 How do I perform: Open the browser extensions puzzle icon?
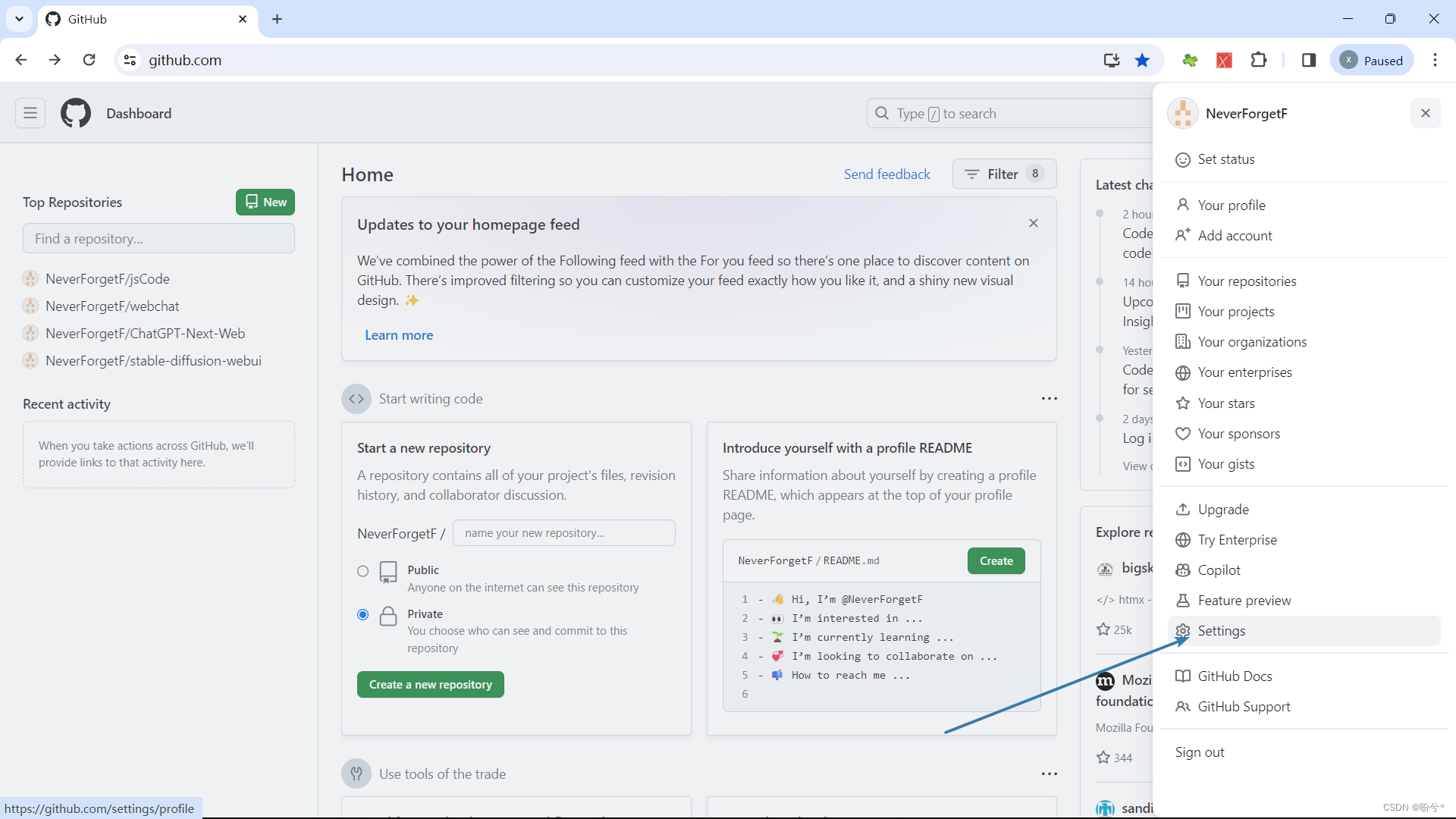[x=1259, y=60]
